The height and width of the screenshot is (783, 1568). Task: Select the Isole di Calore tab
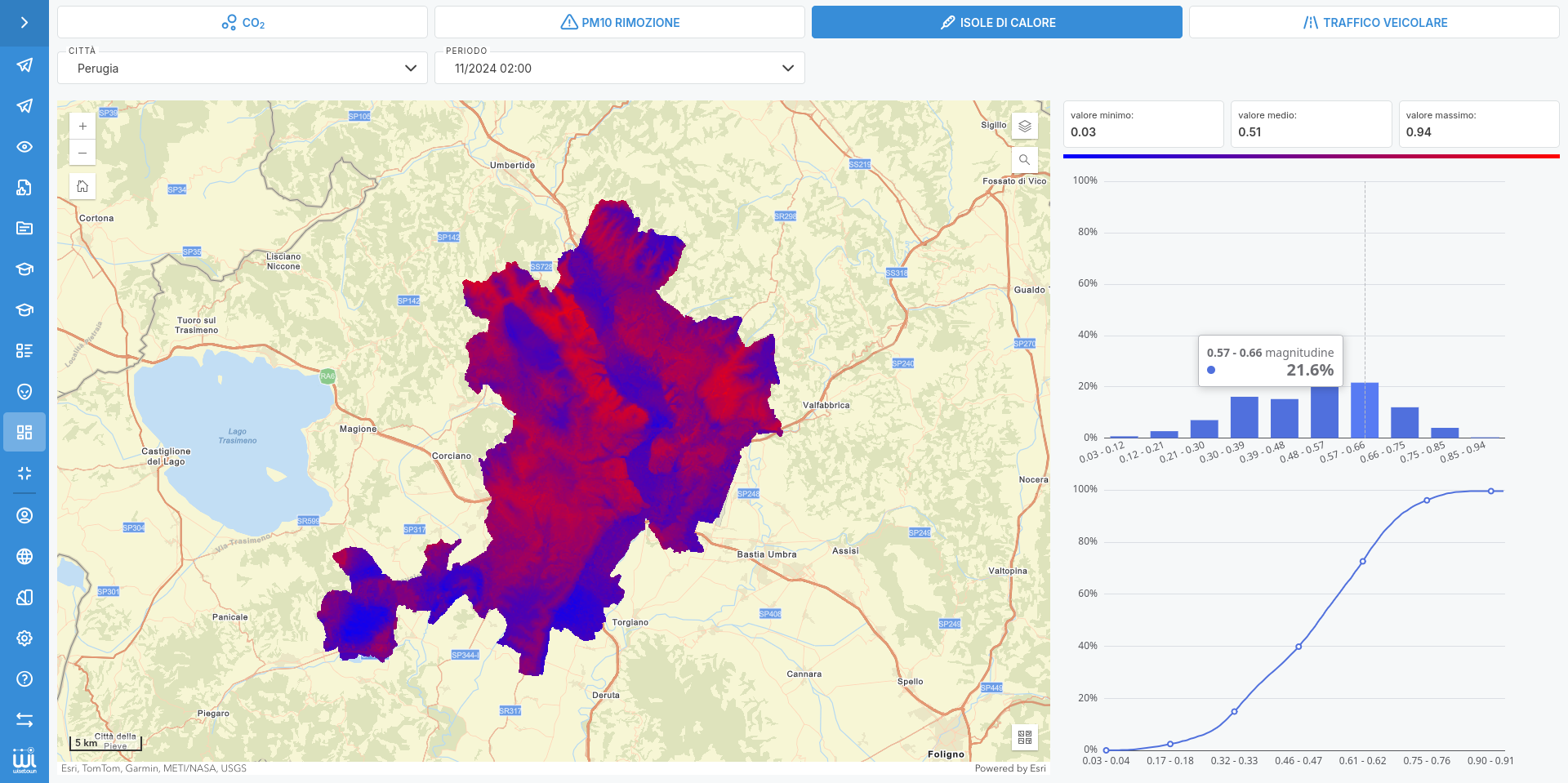point(996,23)
